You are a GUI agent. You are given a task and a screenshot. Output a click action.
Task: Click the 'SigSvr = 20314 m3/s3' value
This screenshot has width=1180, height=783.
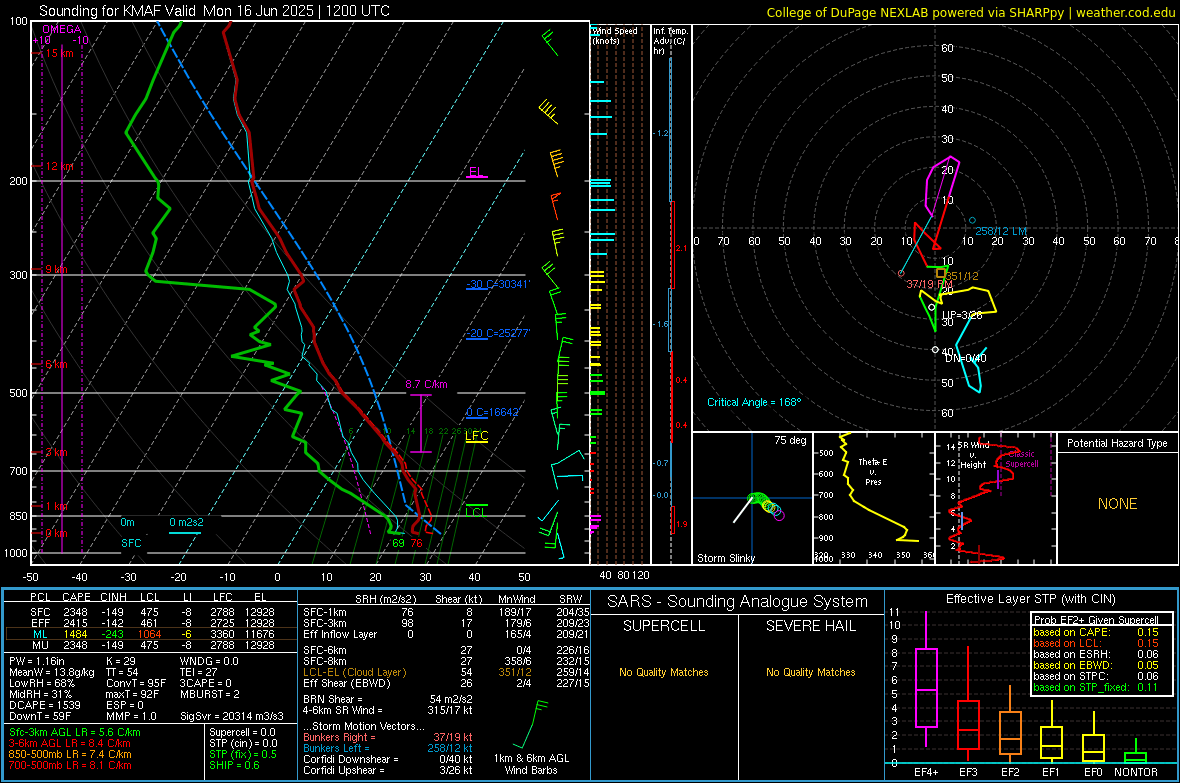tap(232, 716)
